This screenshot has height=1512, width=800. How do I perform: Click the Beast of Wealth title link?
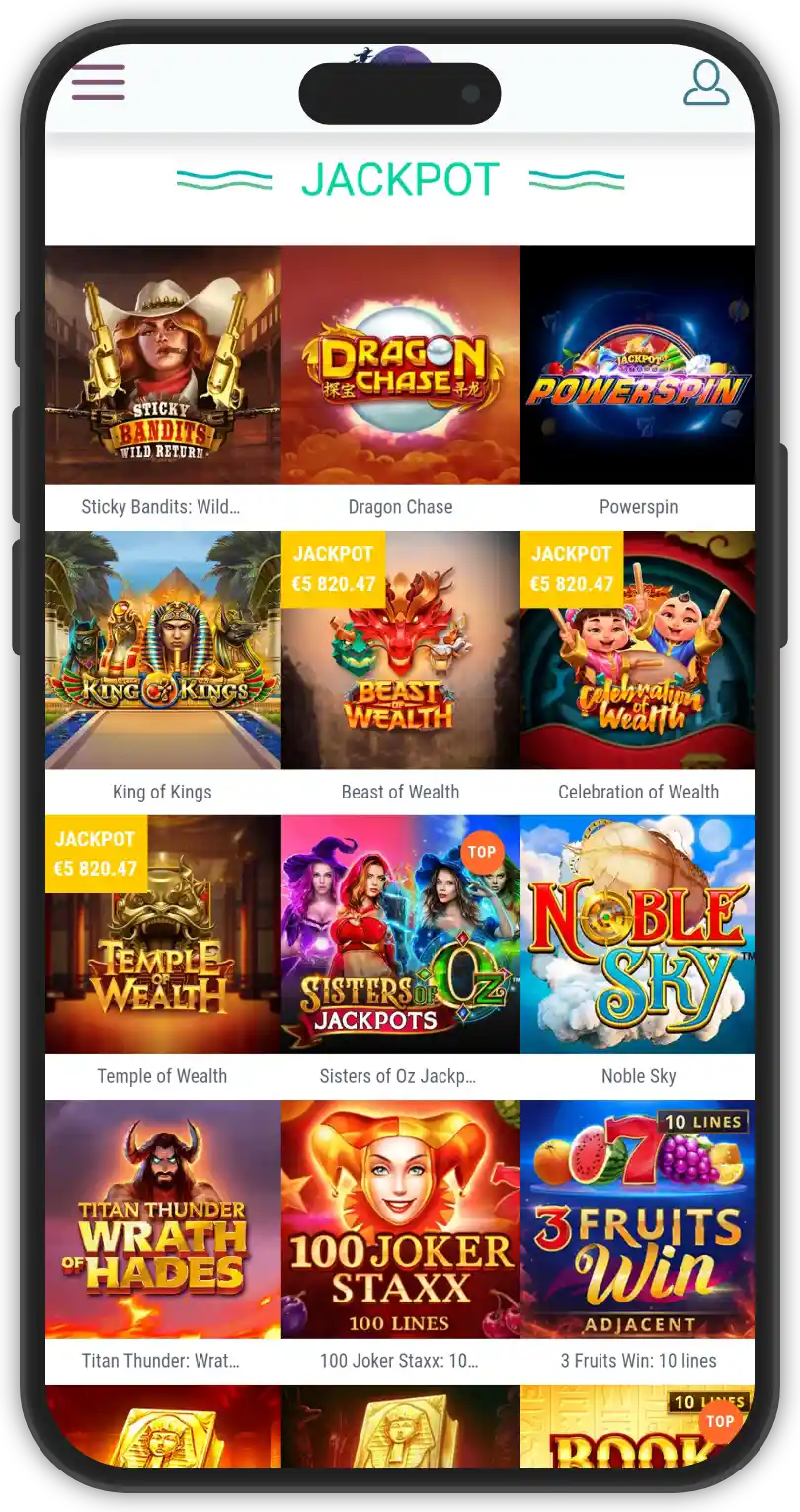pos(400,792)
